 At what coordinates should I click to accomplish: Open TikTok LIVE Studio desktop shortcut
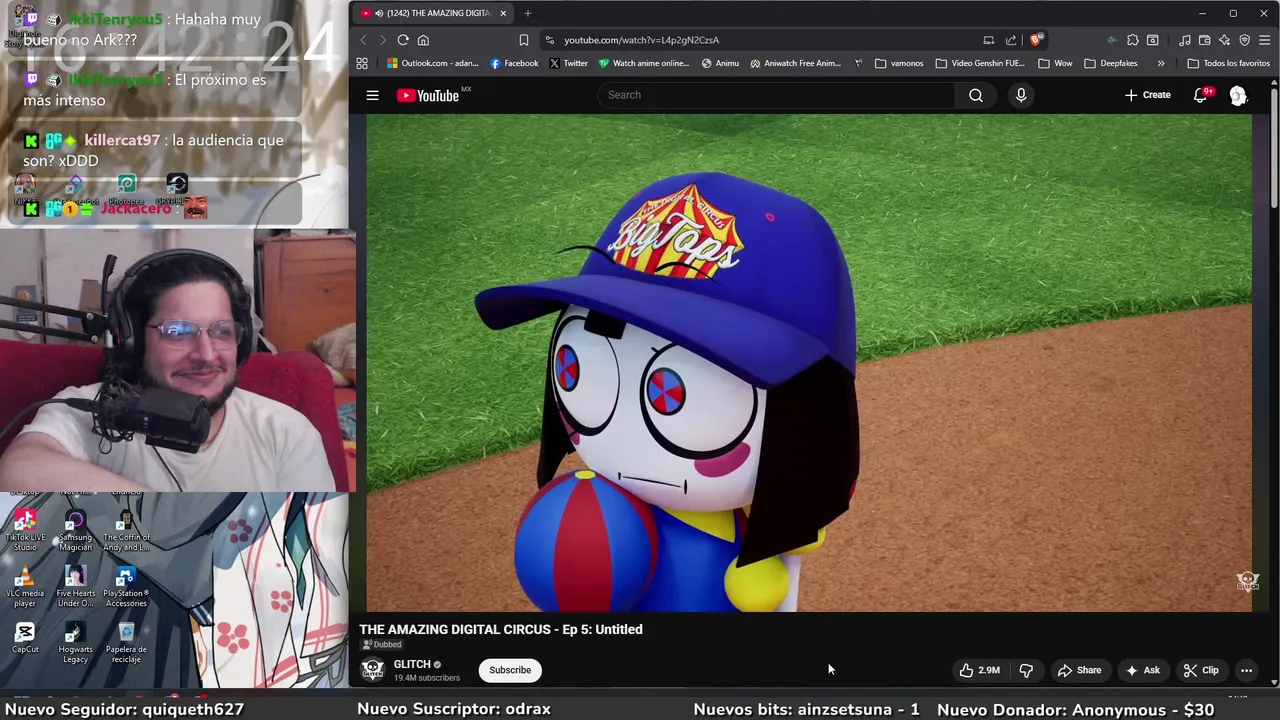point(25,530)
